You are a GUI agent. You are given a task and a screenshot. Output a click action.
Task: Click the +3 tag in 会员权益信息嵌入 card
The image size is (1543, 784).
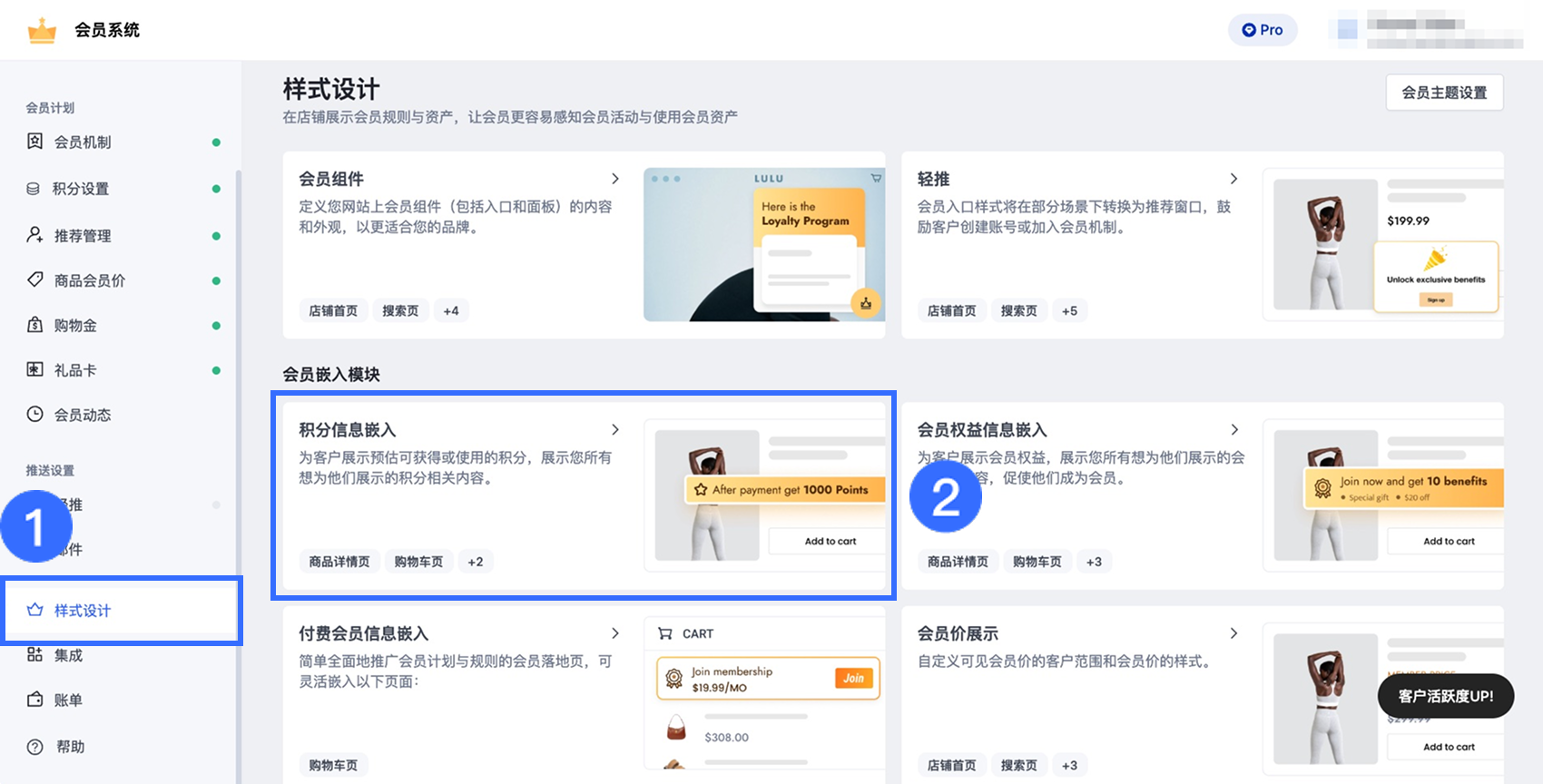pyautogui.click(x=1095, y=562)
